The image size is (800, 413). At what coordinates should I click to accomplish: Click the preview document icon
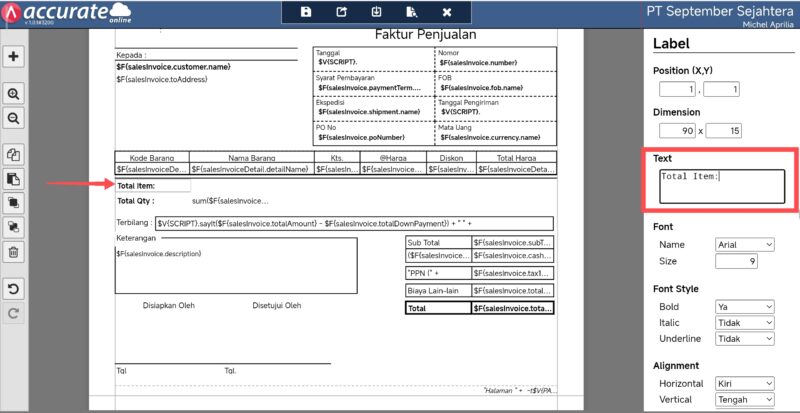point(411,12)
